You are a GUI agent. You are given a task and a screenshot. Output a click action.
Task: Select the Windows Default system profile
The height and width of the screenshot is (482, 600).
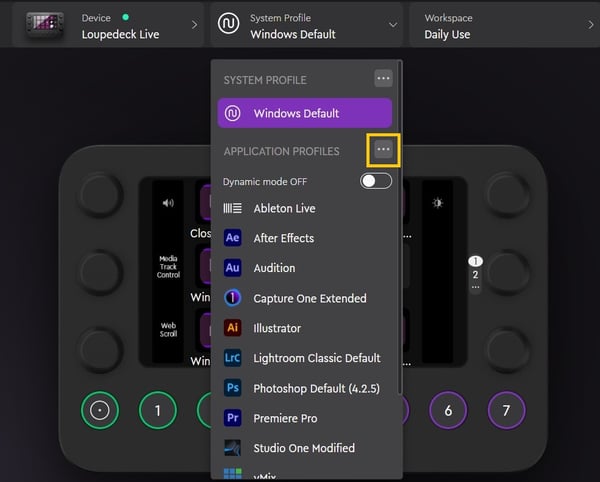305,113
